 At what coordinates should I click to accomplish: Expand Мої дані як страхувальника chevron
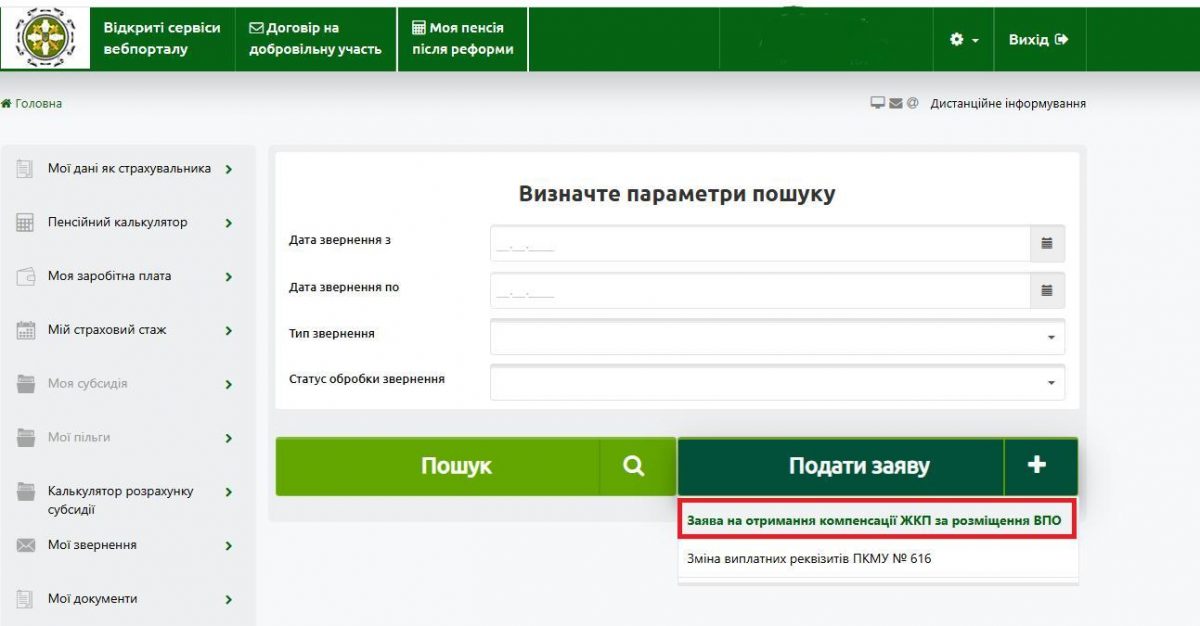coord(229,169)
